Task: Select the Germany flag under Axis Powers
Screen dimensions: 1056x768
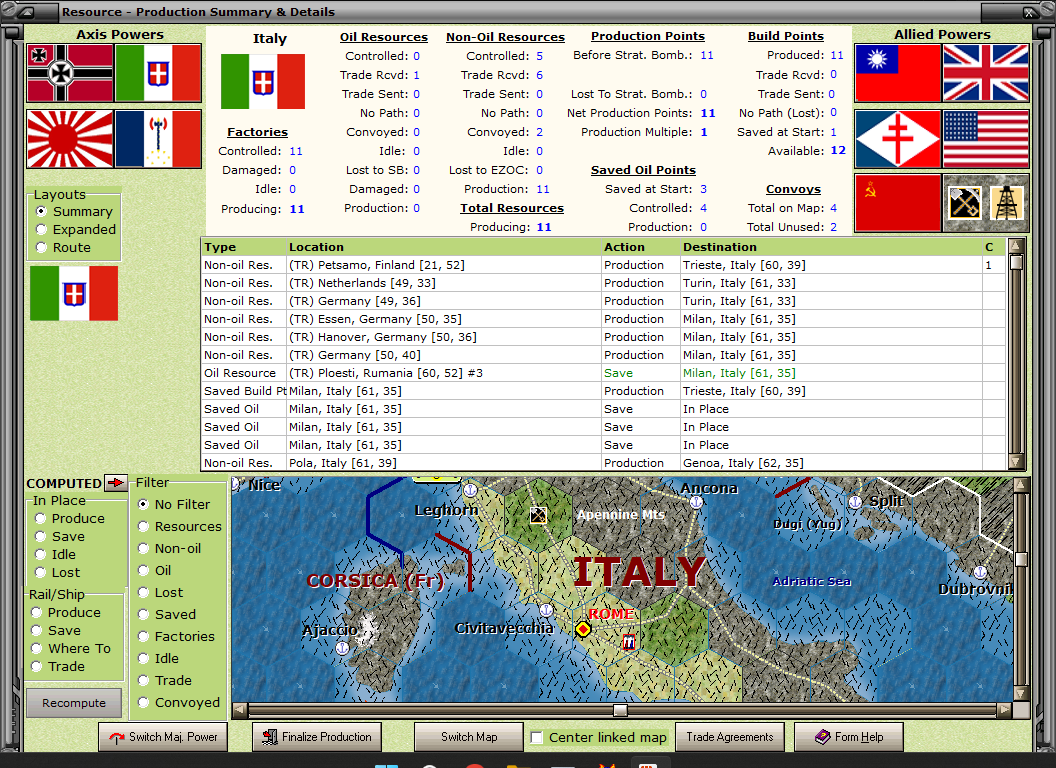Action: coord(70,73)
